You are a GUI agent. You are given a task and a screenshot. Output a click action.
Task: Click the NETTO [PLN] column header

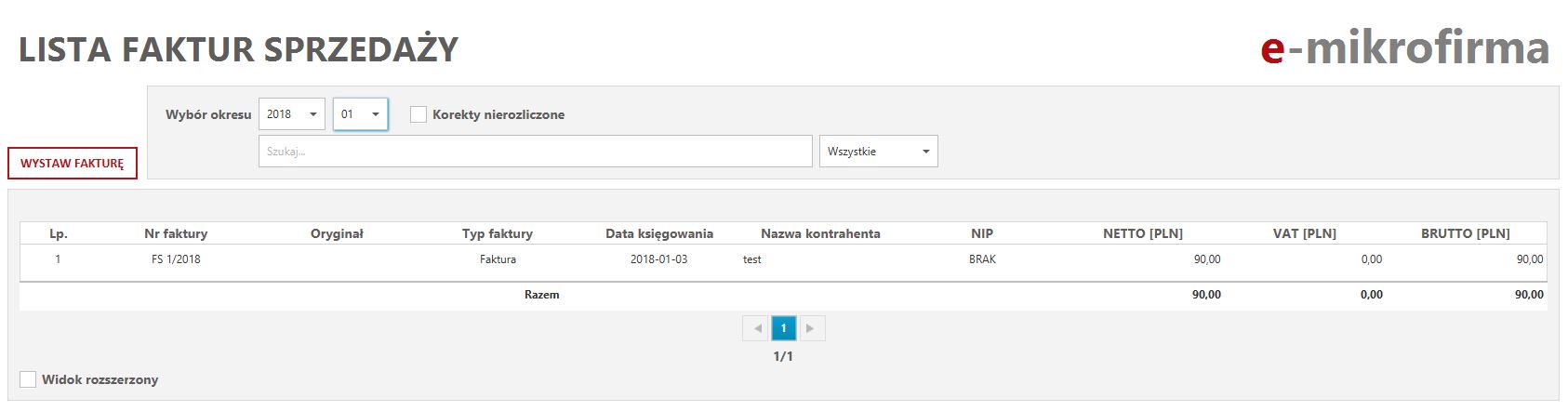click(1142, 233)
